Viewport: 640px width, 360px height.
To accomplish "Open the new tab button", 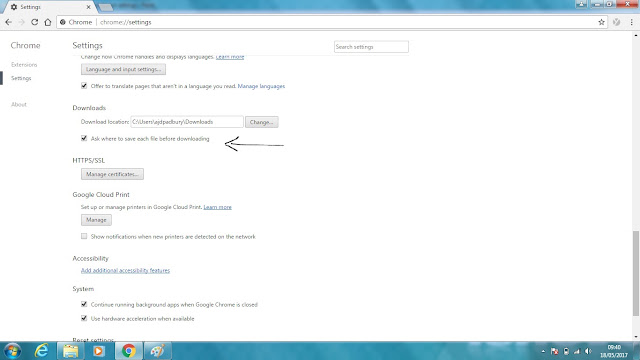I will 106,7.
